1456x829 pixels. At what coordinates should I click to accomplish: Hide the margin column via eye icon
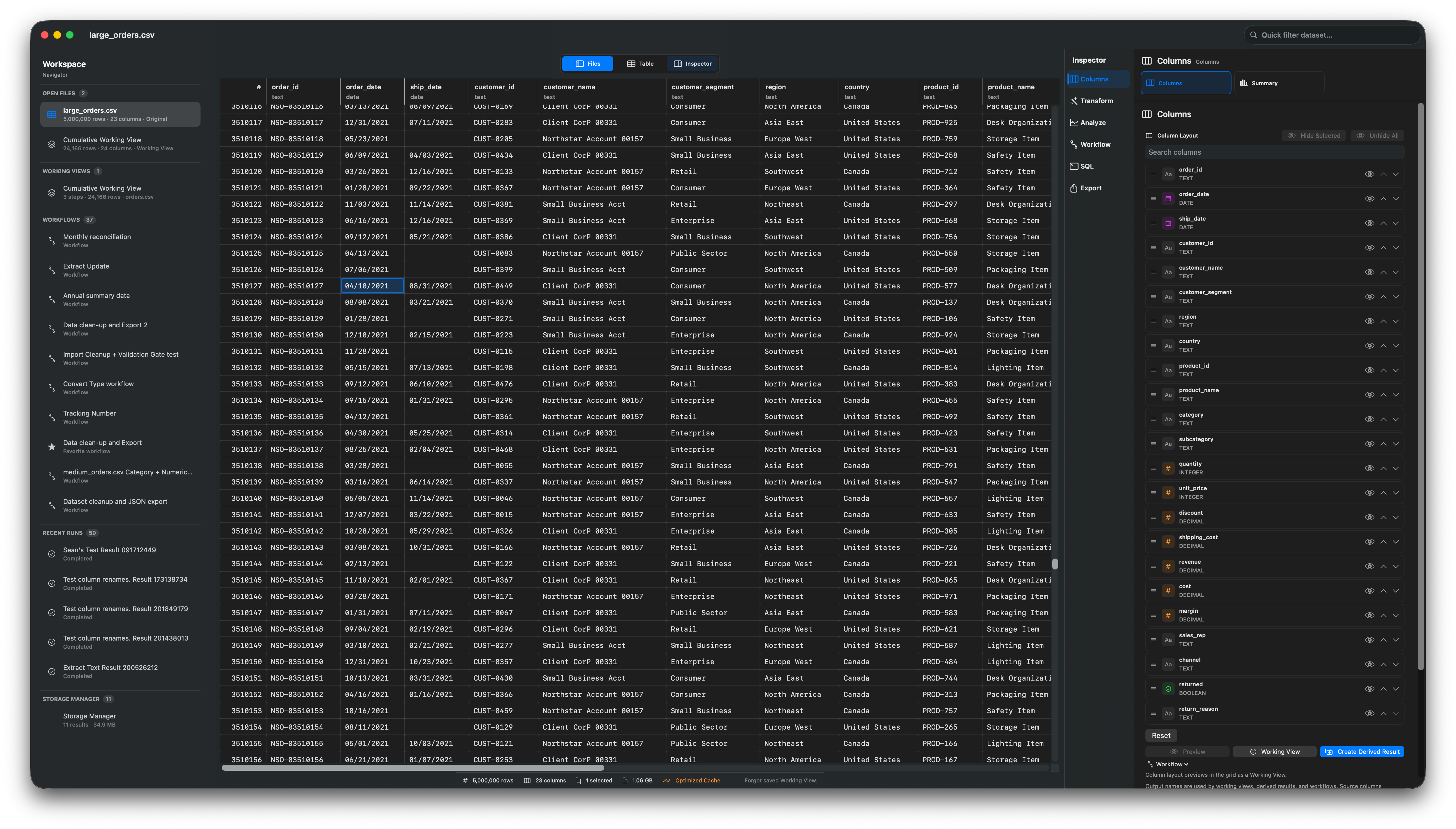tap(1369, 615)
